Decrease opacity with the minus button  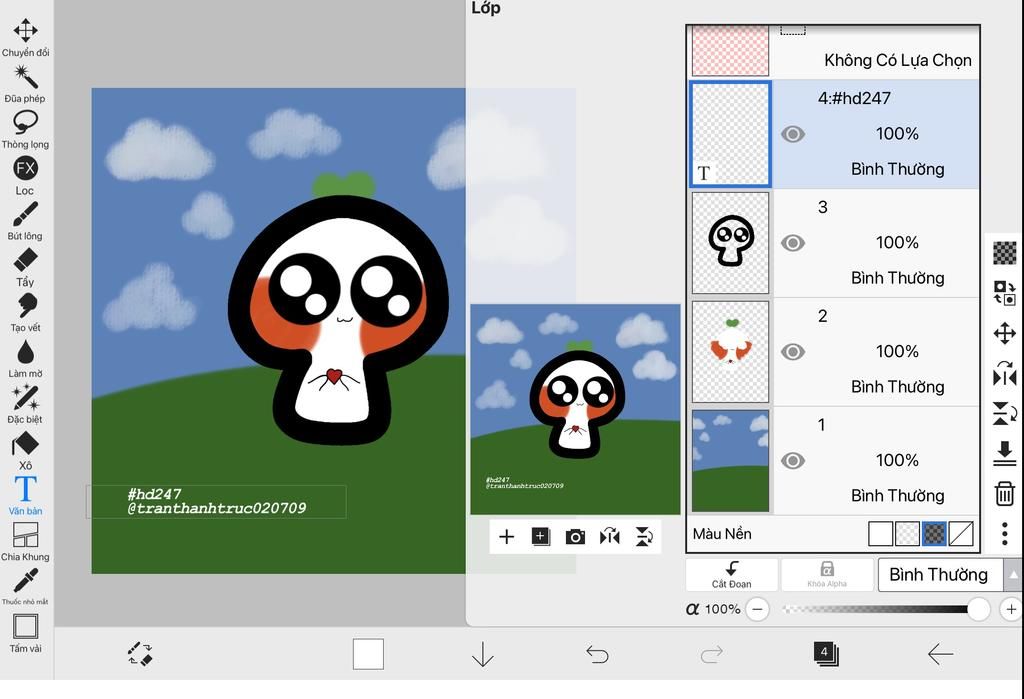(x=758, y=610)
